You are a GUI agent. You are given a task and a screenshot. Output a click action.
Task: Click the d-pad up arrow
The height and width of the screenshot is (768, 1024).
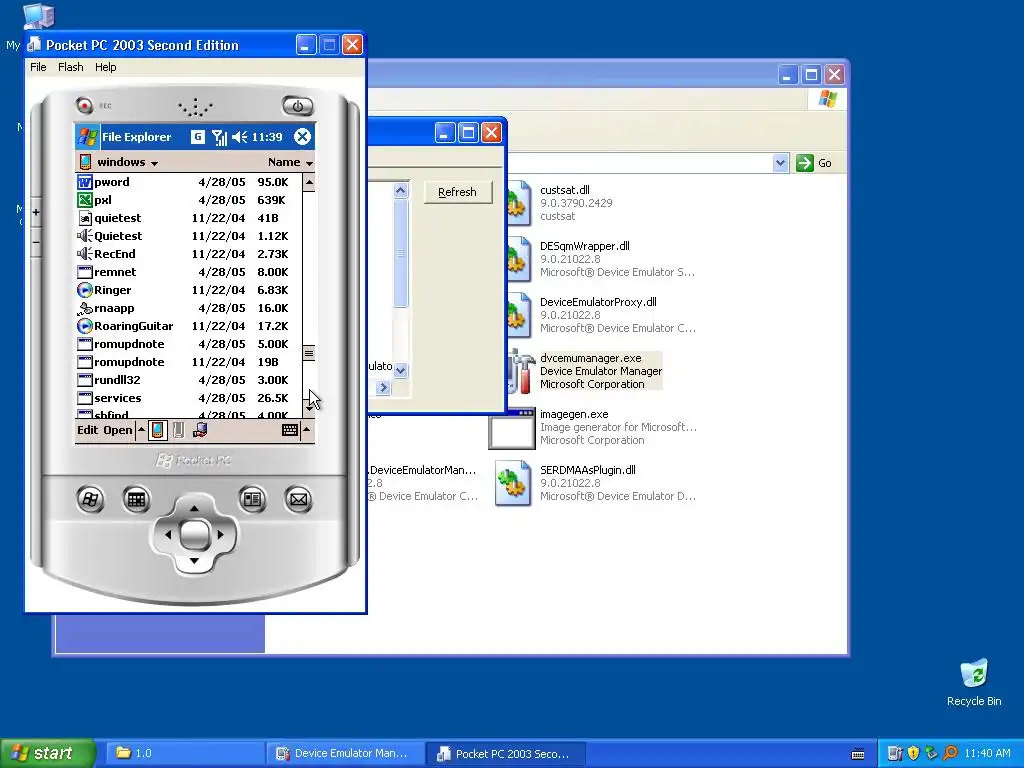click(x=194, y=508)
